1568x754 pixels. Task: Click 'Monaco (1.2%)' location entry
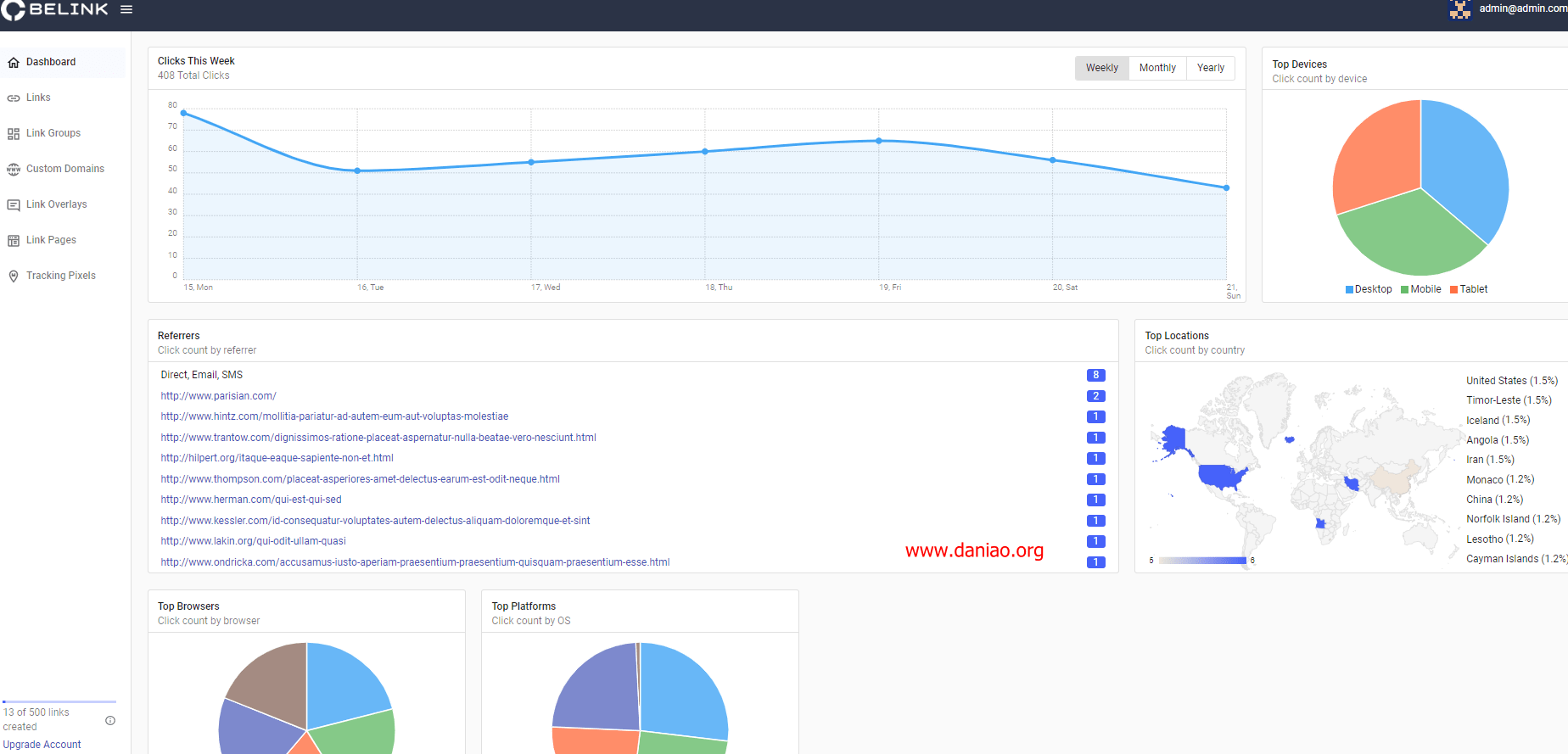(1500, 480)
